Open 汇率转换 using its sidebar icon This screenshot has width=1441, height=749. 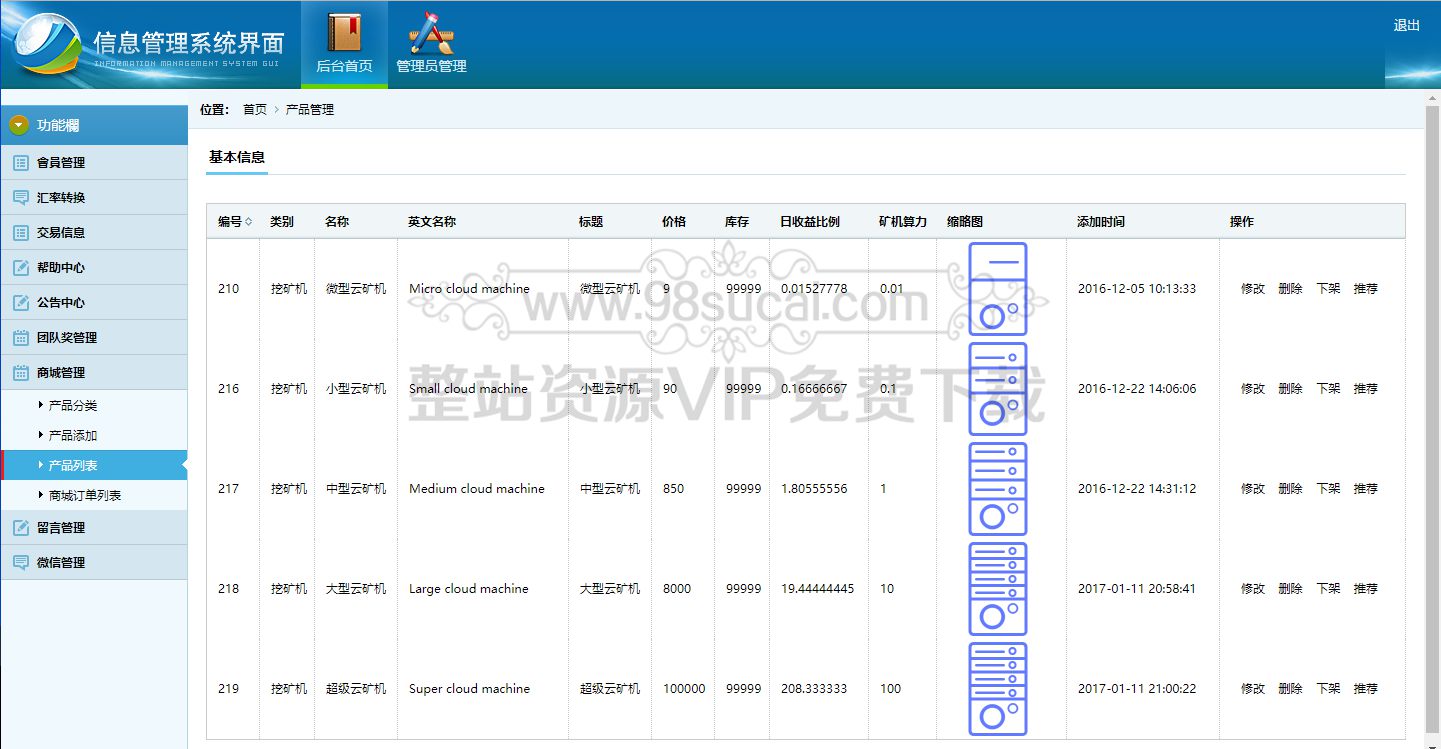pyautogui.click(x=21, y=197)
